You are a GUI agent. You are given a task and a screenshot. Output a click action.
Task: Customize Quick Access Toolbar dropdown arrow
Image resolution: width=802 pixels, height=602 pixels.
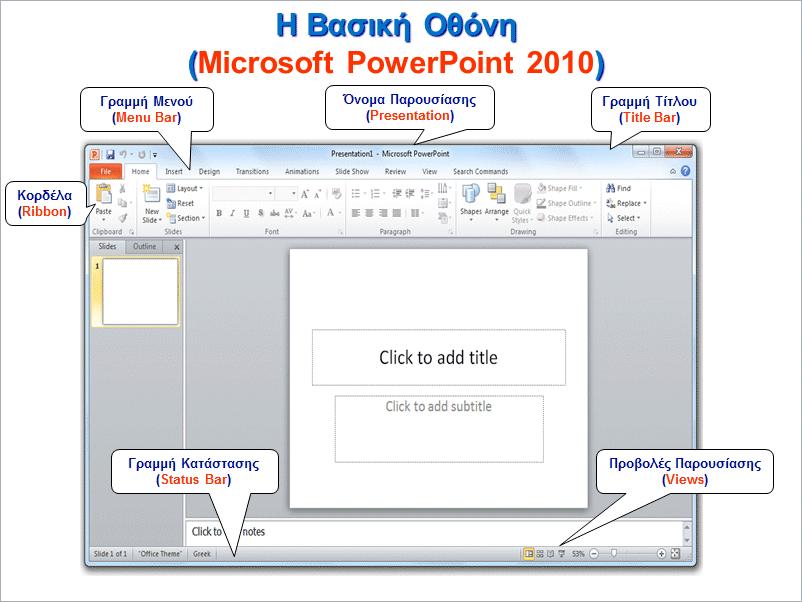154,154
